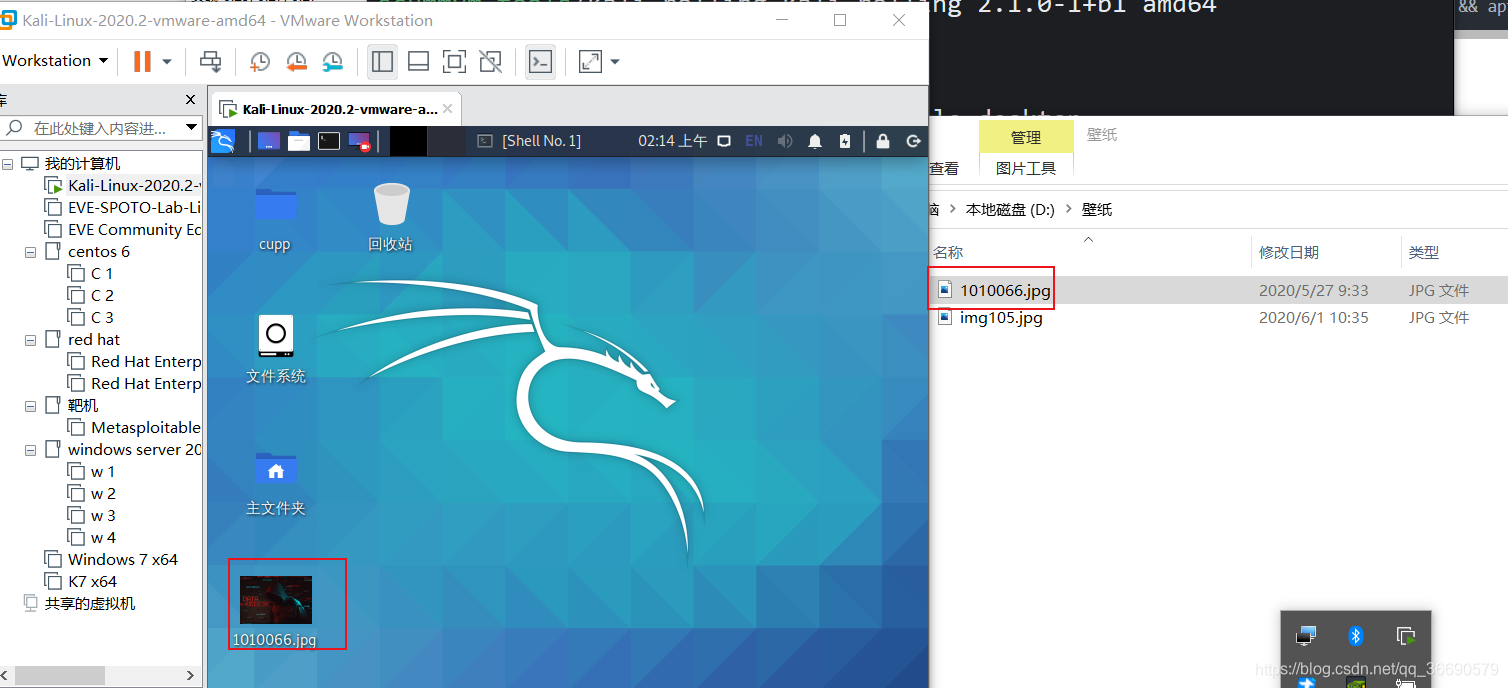The width and height of the screenshot is (1508, 688).
Task: Launch the terminal from the Kali panel
Action: [x=328, y=140]
